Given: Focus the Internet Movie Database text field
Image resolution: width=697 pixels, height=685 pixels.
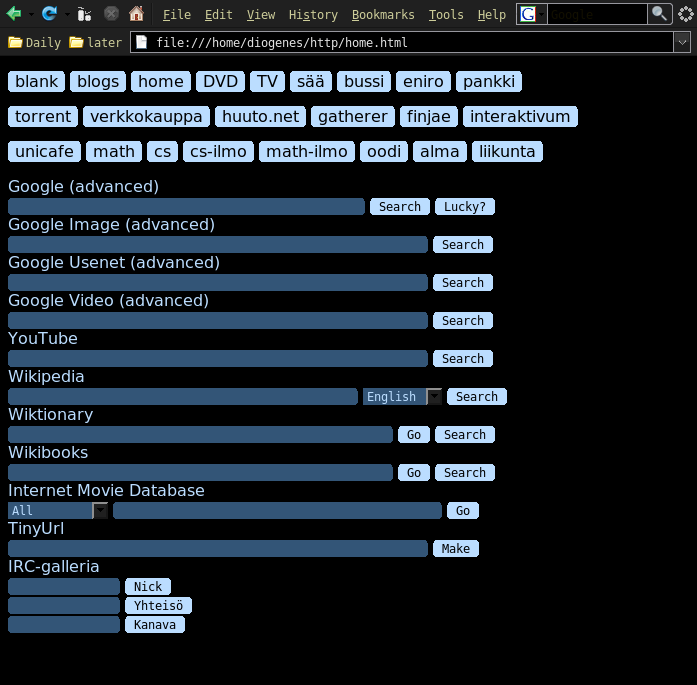Looking at the screenshot, I should pos(277,510).
